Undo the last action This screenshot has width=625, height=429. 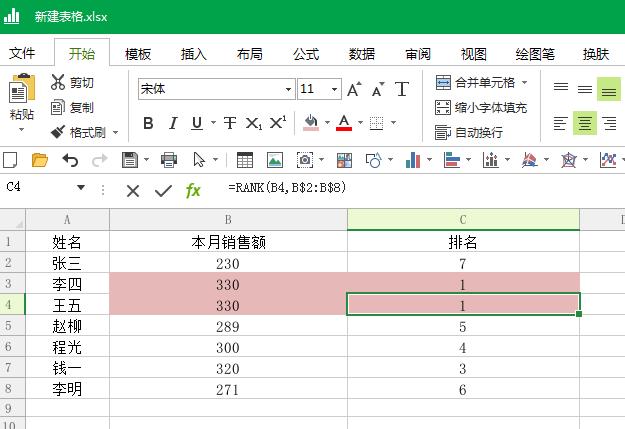70,160
